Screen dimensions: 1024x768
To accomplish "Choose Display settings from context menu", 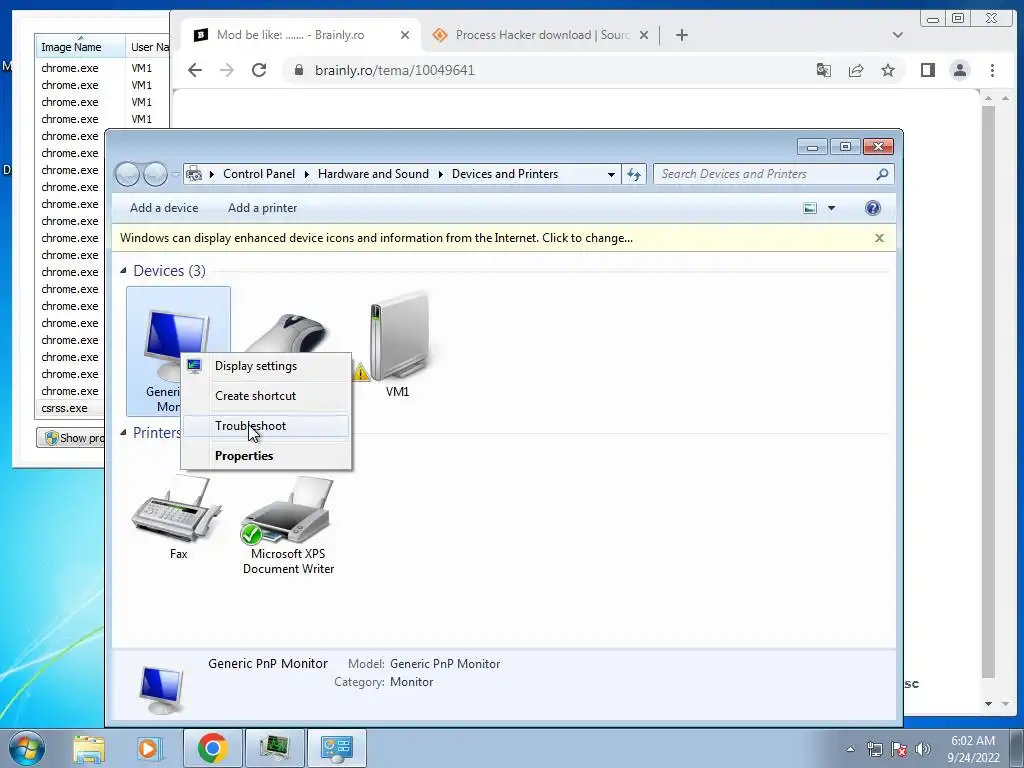I will [266, 366].
